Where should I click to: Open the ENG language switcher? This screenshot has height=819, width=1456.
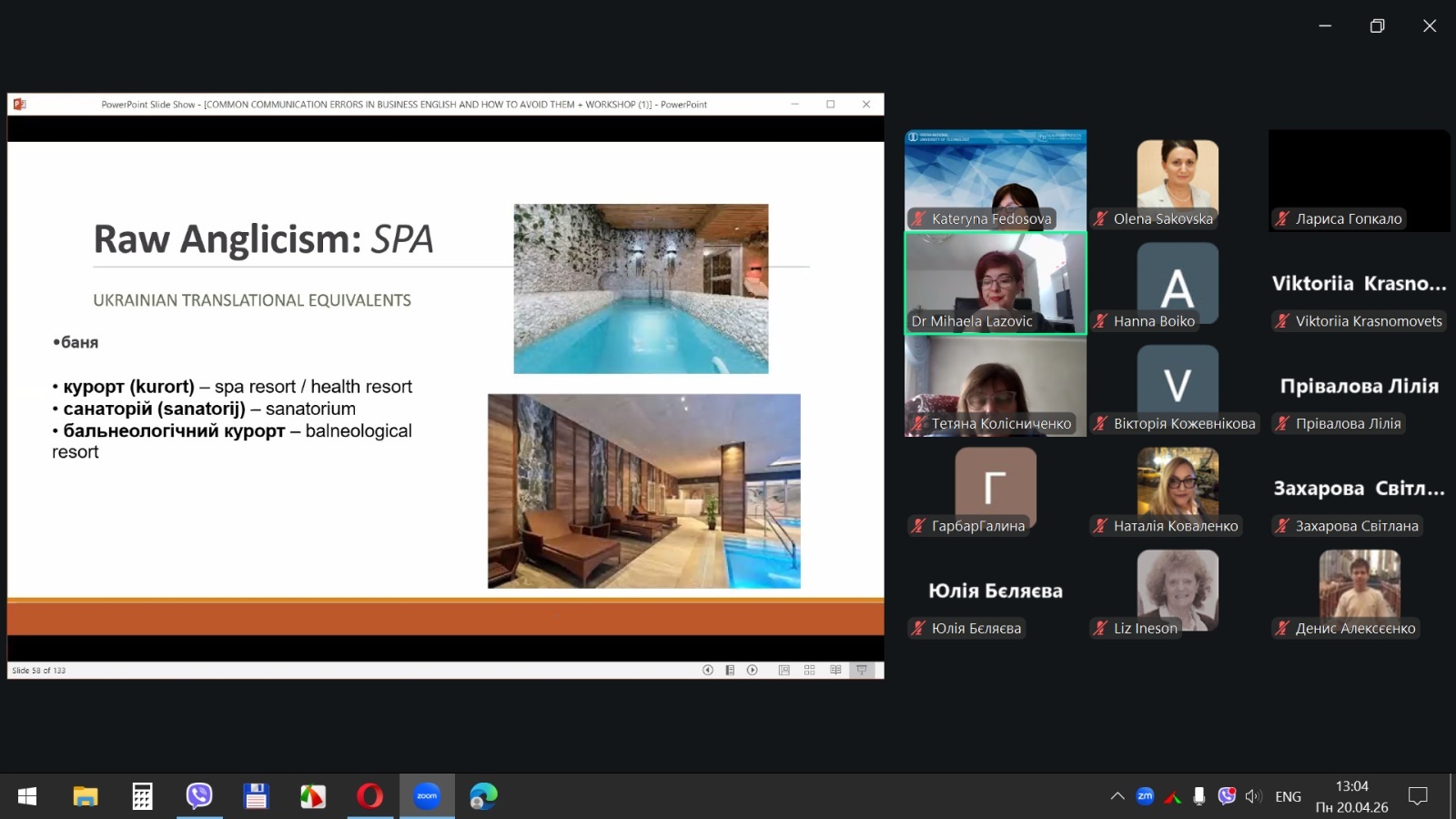(1288, 796)
